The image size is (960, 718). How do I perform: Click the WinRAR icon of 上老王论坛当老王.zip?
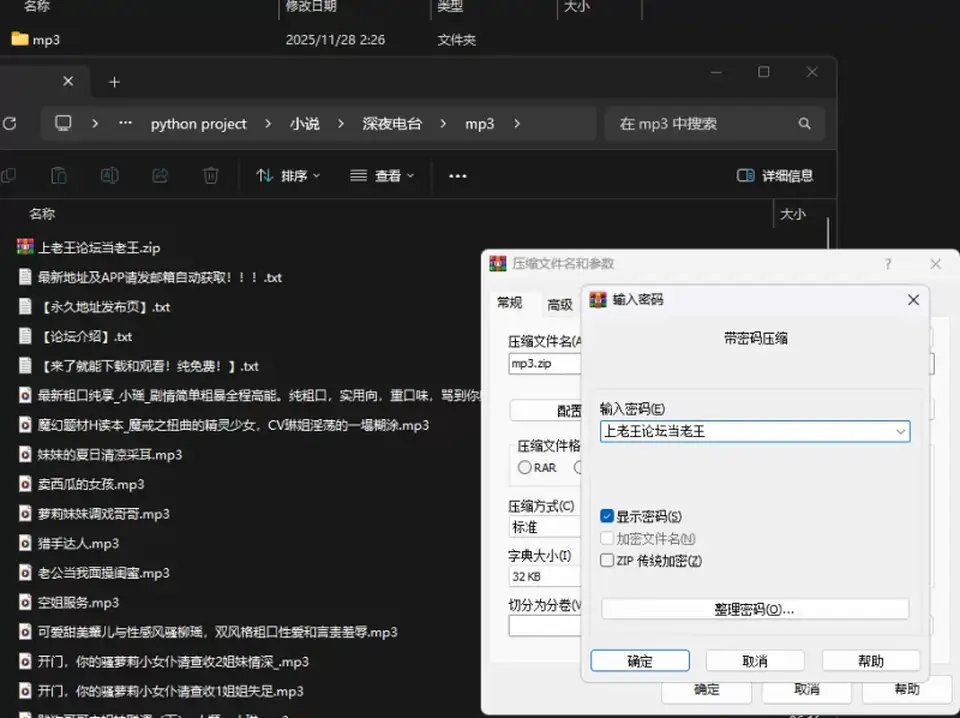pos(25,247)
